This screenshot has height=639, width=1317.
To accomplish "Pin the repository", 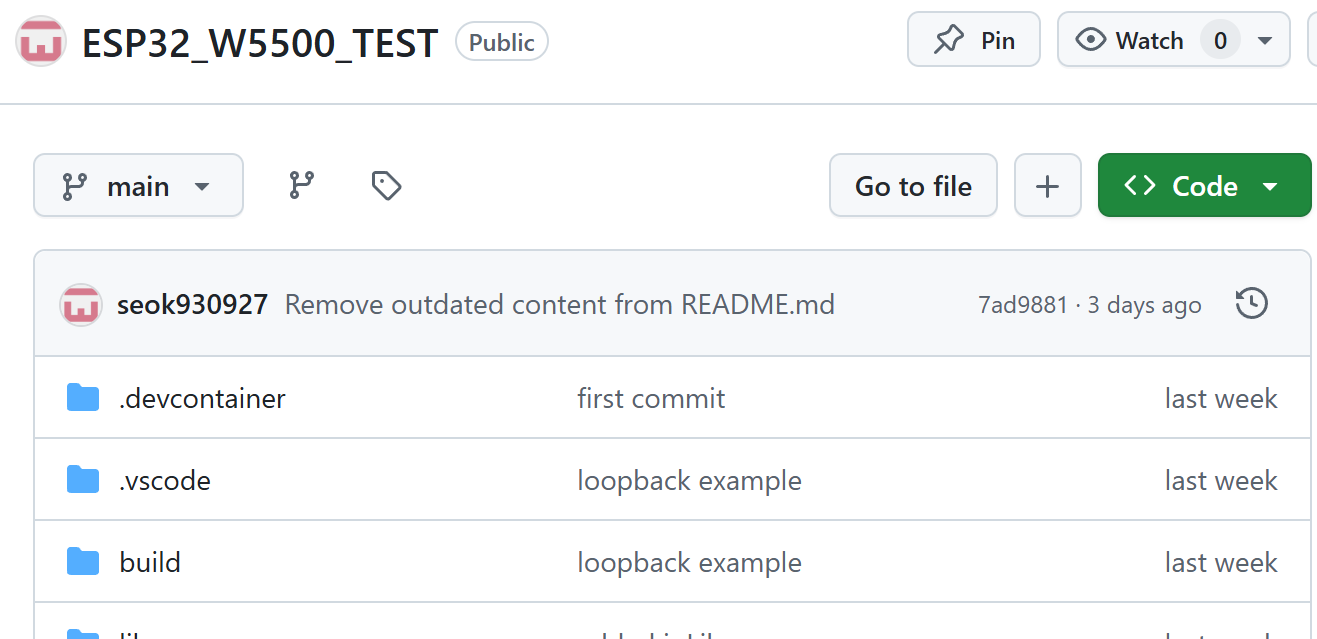I will [973, 40].
